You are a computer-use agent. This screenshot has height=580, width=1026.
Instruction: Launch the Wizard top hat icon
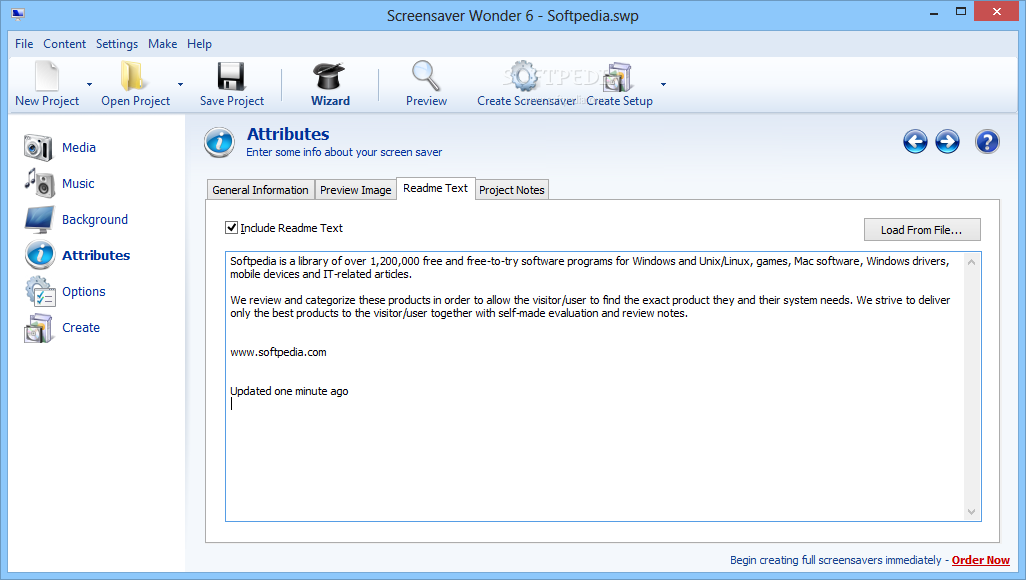329,76
